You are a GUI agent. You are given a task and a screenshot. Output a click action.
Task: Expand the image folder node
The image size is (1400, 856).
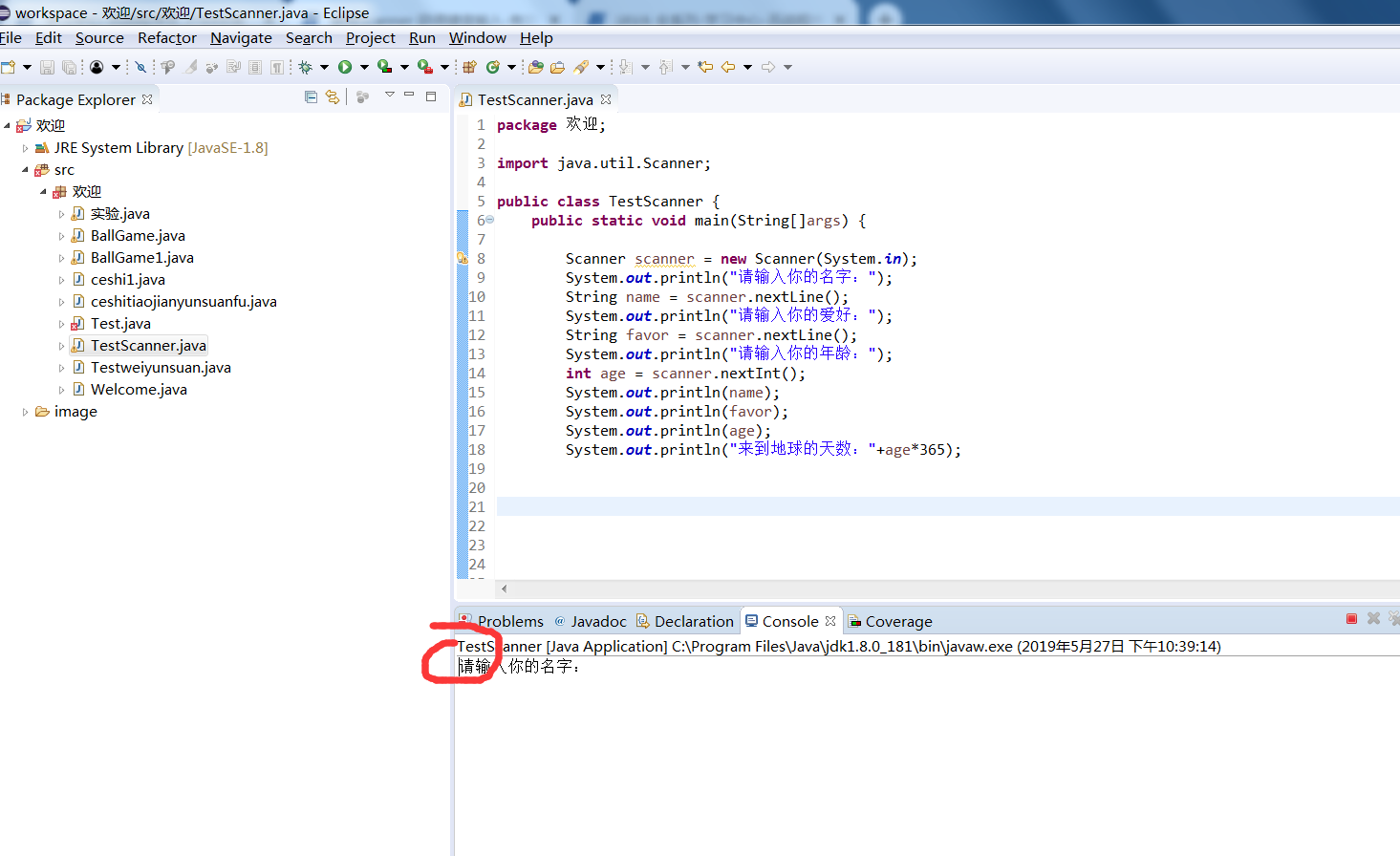(x=25, y=412)
